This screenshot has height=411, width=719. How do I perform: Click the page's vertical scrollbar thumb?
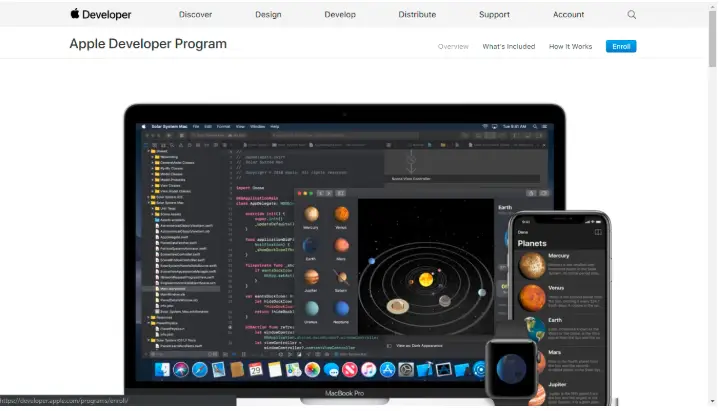(712, 39)
